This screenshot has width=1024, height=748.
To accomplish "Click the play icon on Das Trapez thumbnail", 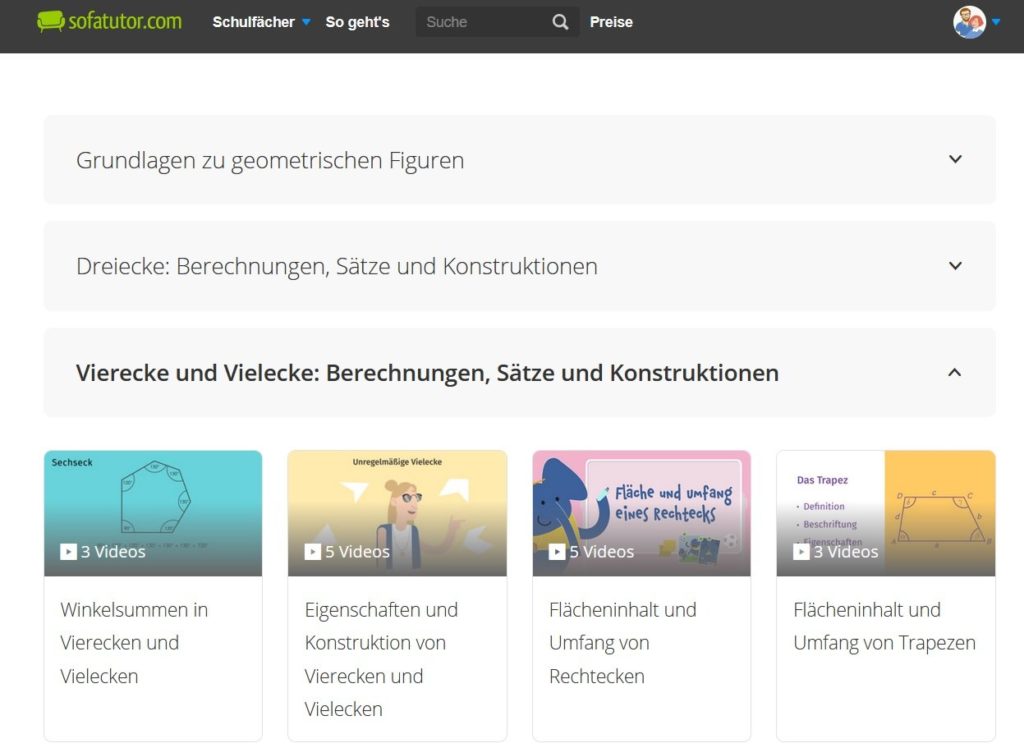I will (799, 551).
